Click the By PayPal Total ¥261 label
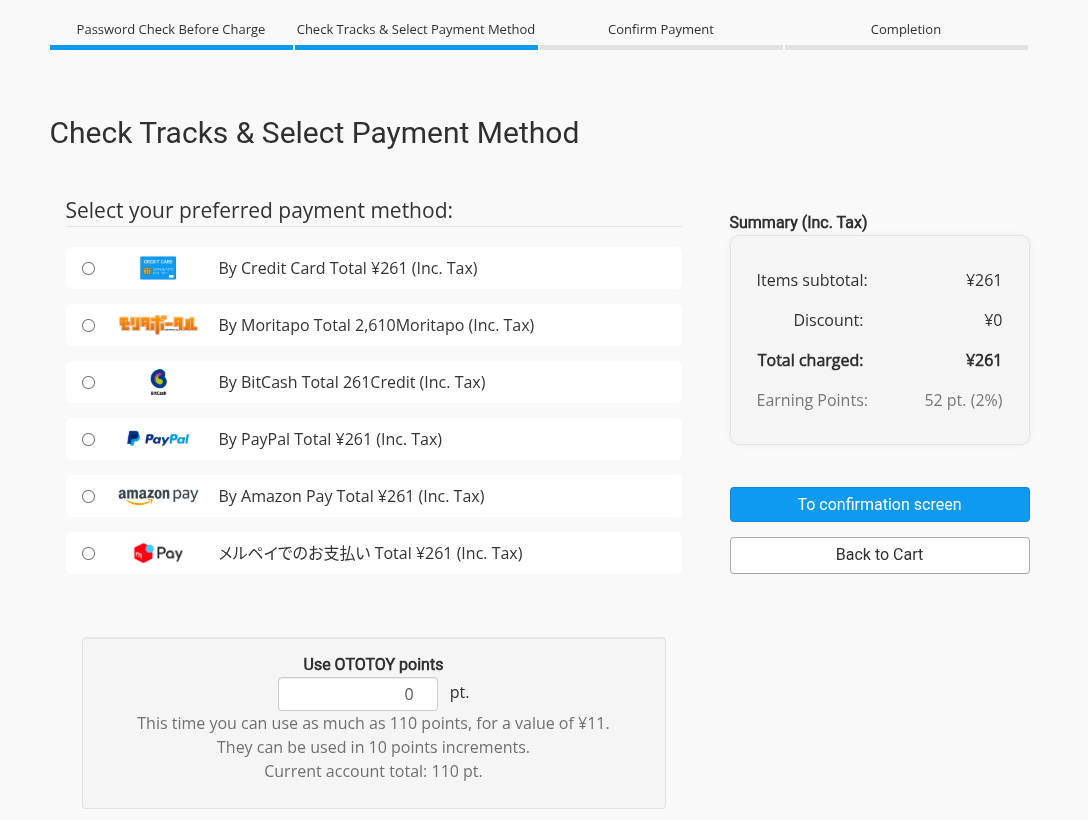The width and height of the screenshot is (1088, 820). [330, 439]
